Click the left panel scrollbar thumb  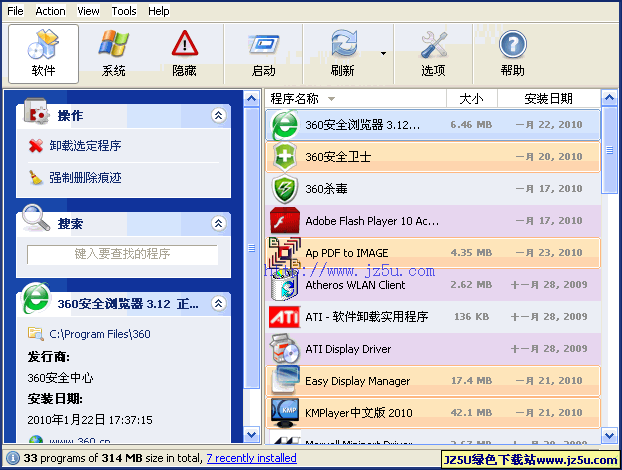pyautogui.click(x=251, y=248)
